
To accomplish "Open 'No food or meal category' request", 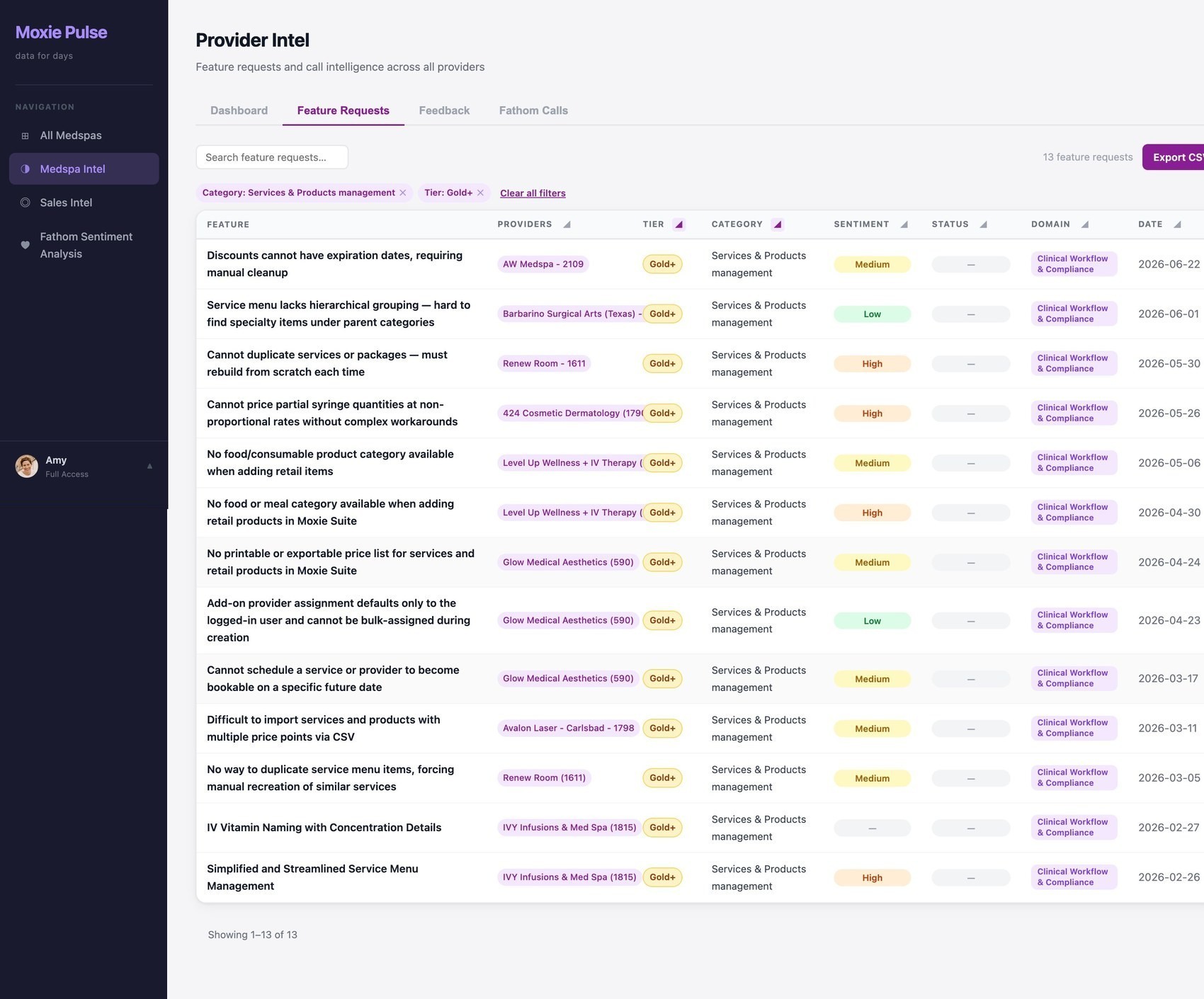I will click(x=330, y=512).
